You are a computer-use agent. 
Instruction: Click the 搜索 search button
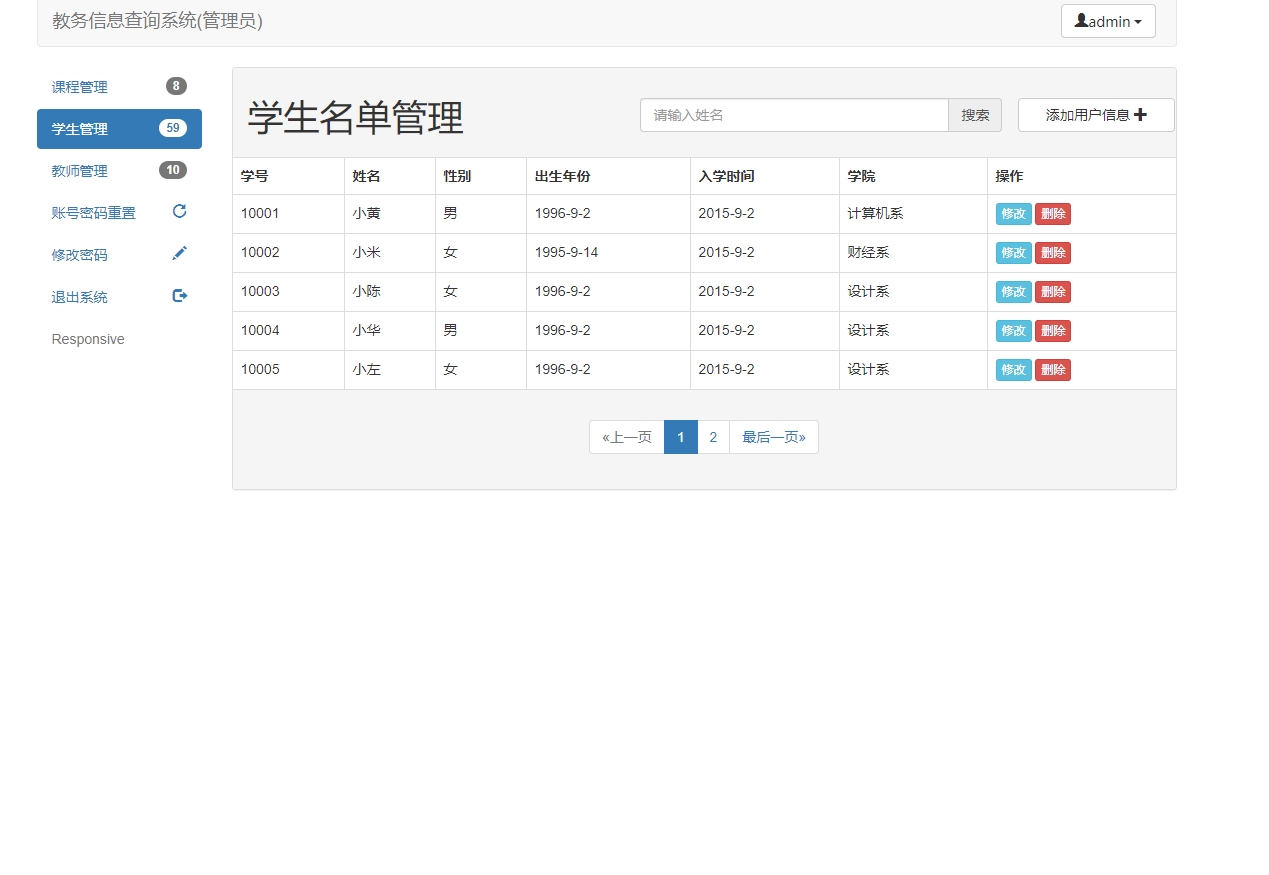974,114
